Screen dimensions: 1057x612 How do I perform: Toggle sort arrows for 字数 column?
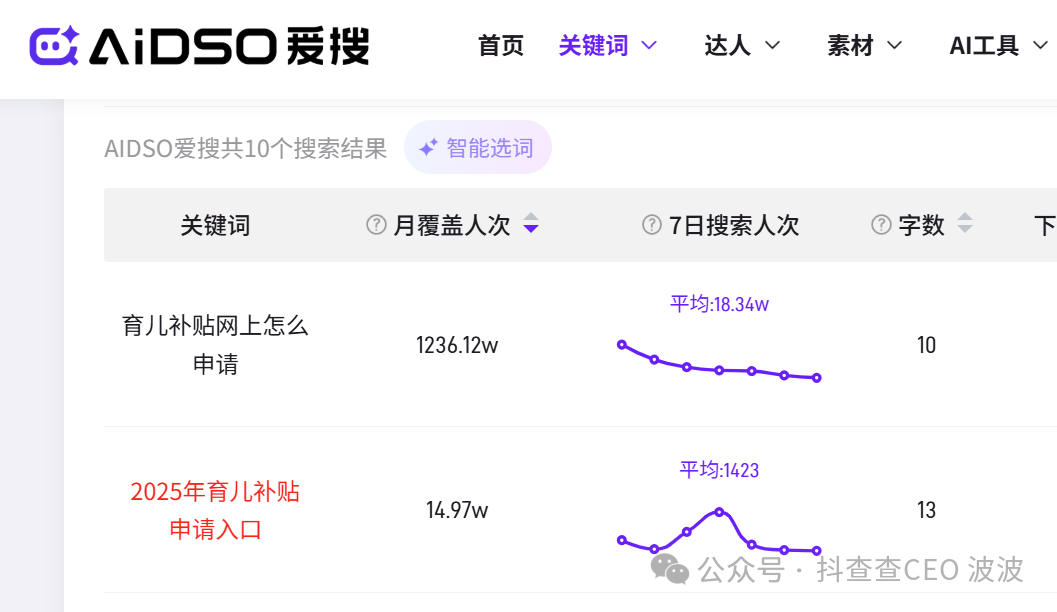click(965, 225)
